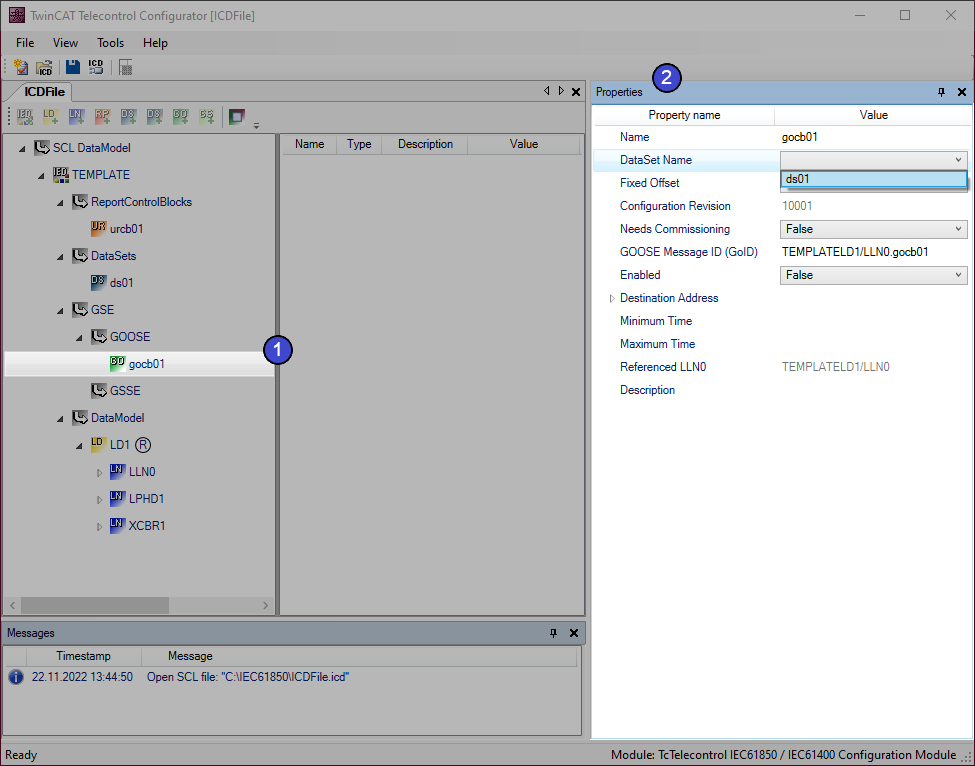Click the DS icon next to ds01
This screenshot has height=766, width=975.
pos(98,282)
